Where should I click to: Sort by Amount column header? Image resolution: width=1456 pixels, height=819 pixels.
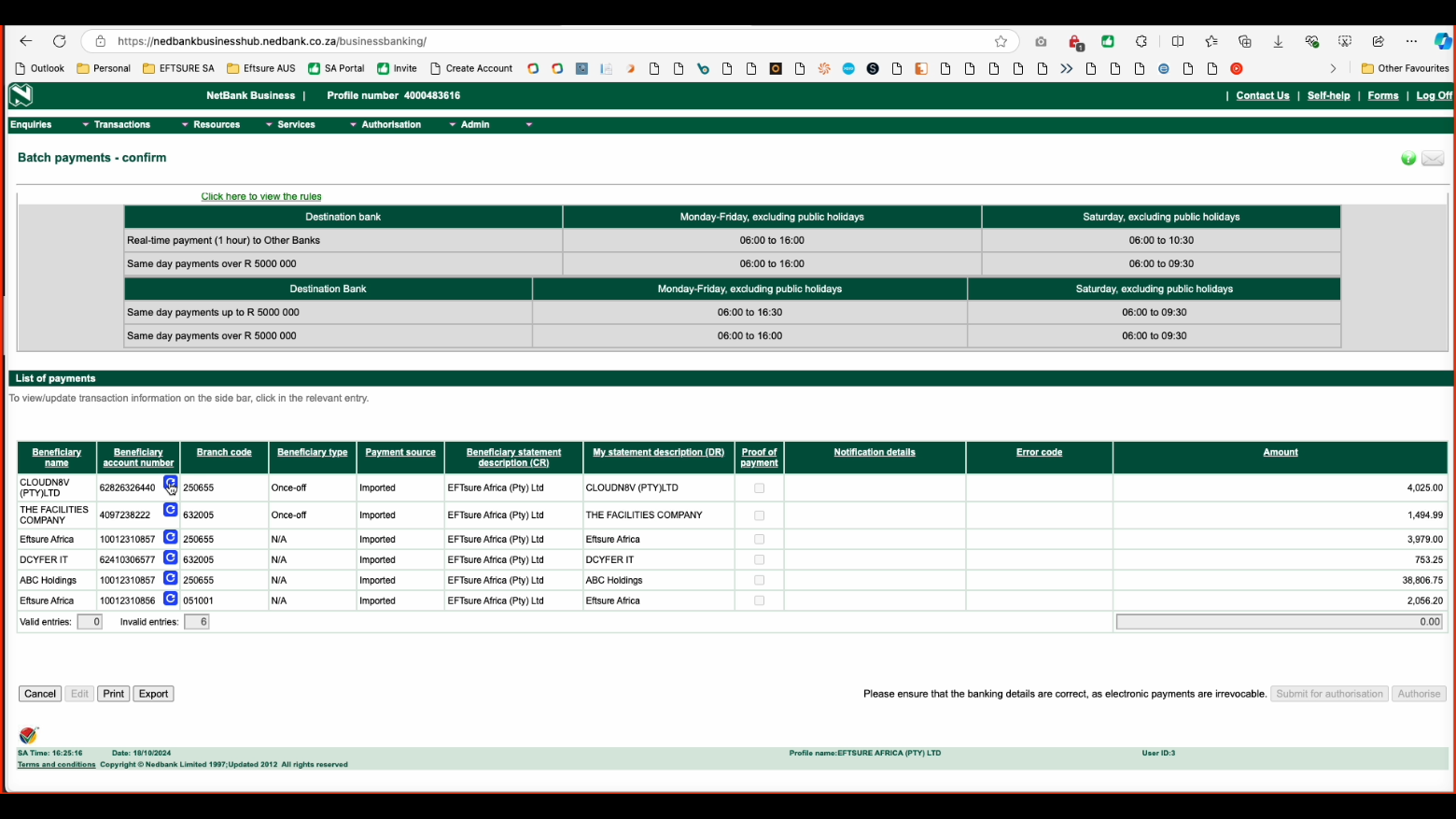[x=1280, y=452]
